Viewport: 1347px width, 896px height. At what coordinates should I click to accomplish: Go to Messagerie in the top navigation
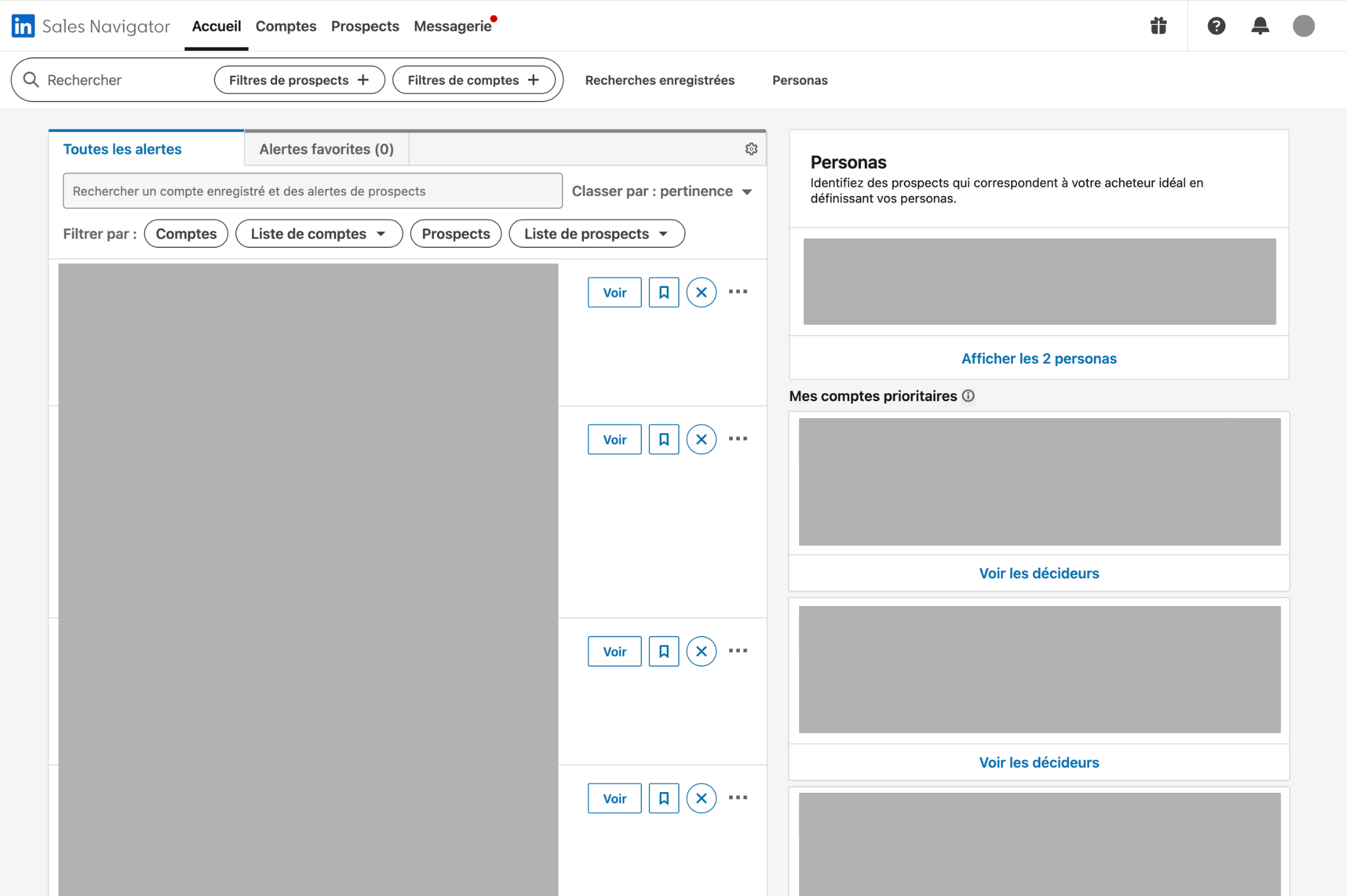454,26
